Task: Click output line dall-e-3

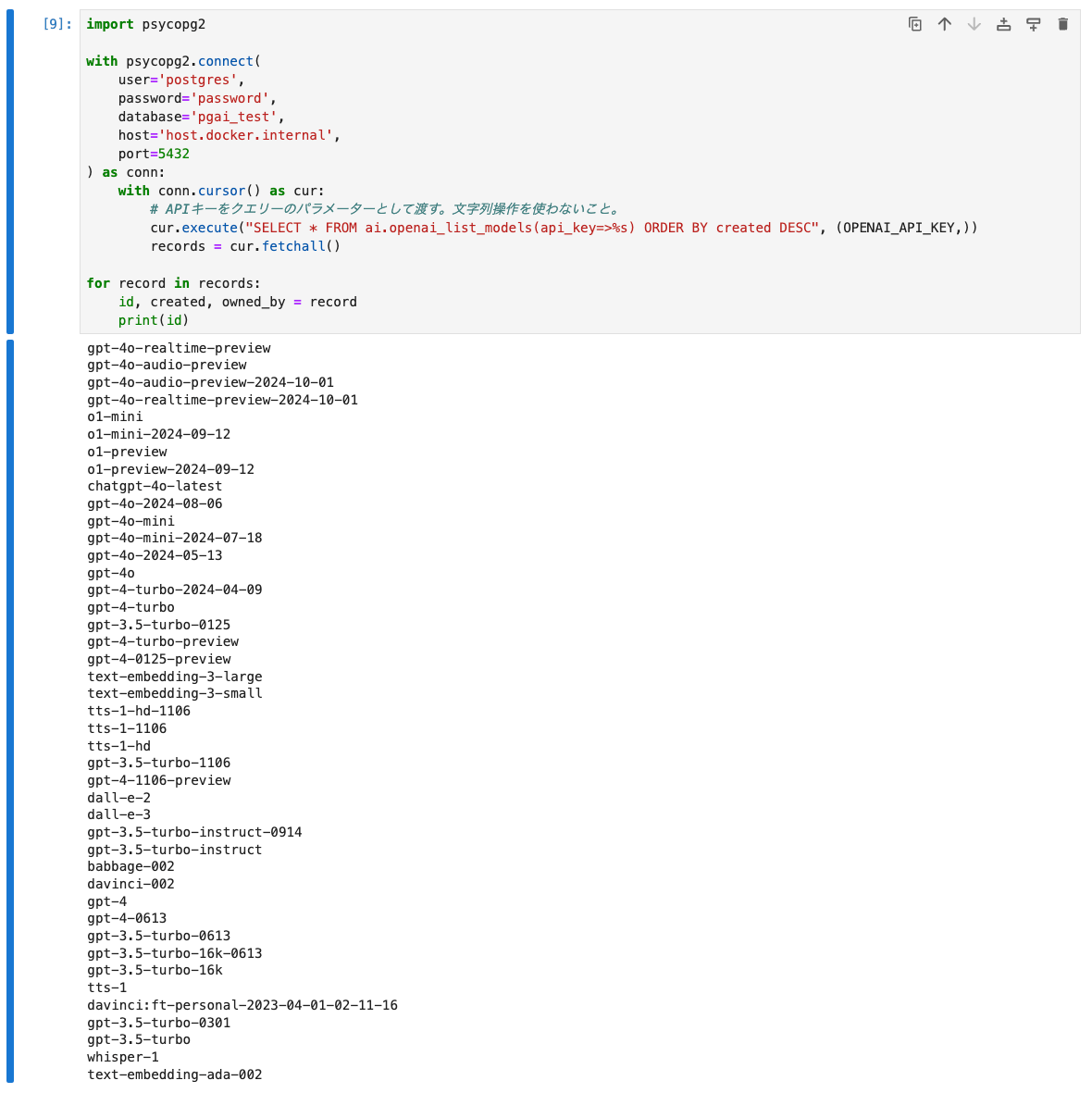Action: [x=119, y=814]
